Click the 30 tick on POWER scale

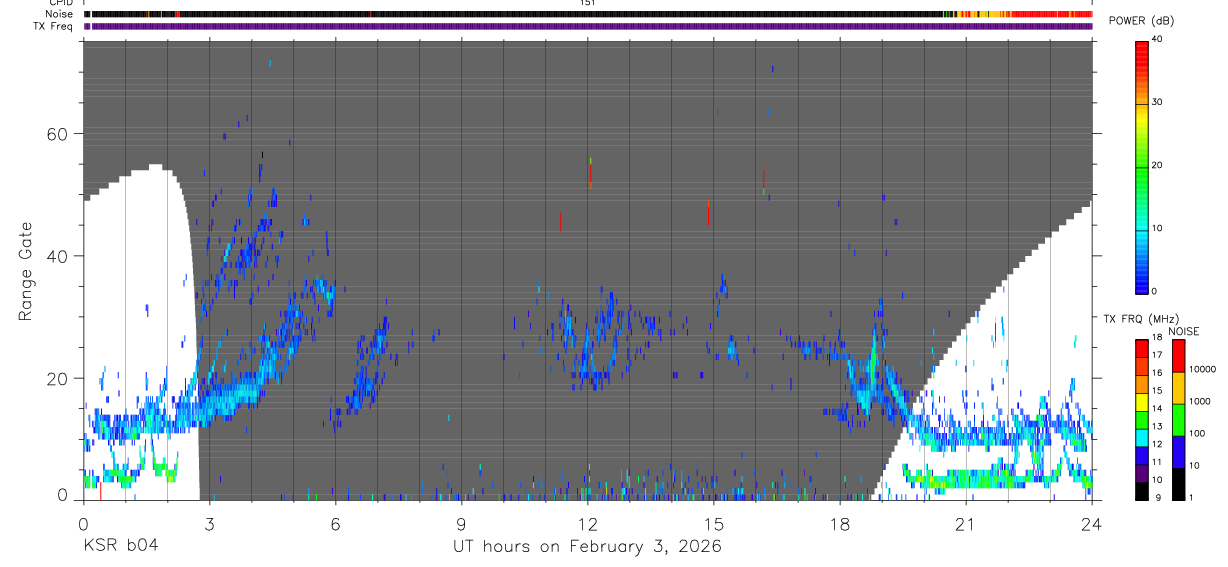pyautogui.click(x=1159, y=103)
